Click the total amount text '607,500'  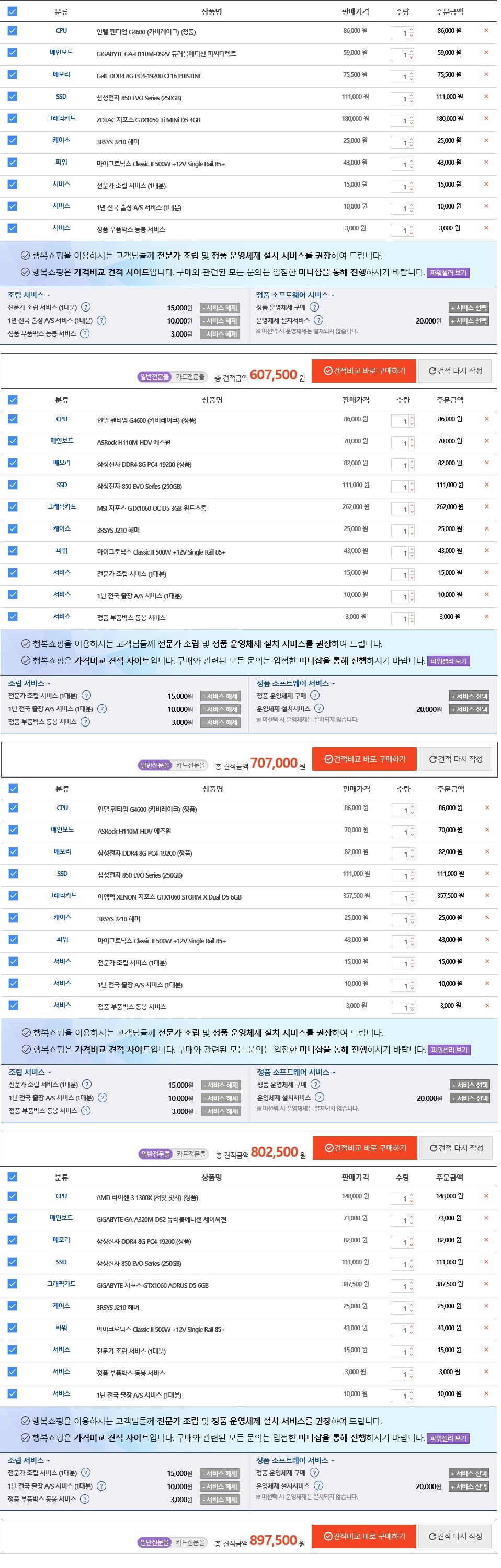tap(274, 375)
